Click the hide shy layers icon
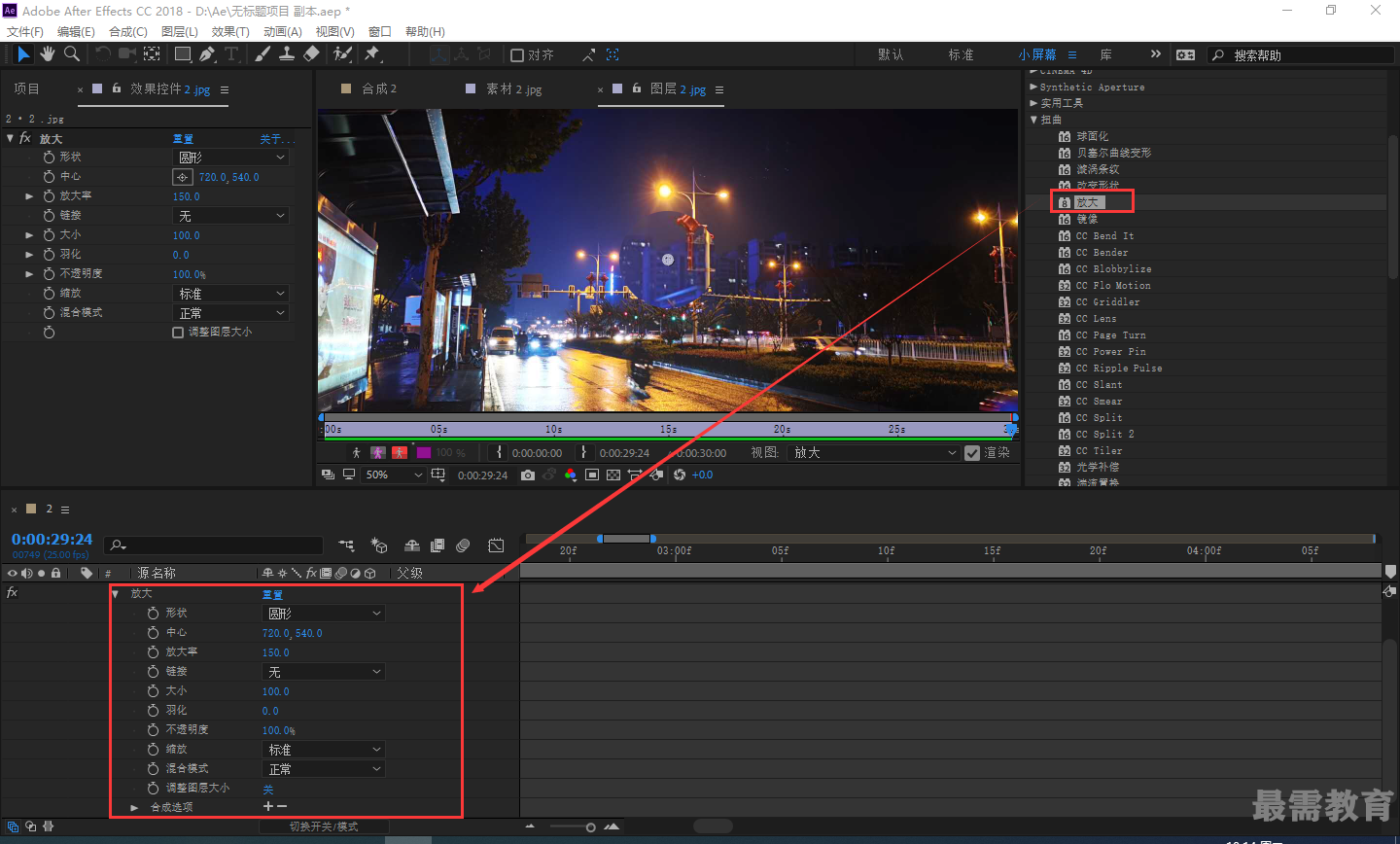Image resolution: width=1400 pixels, height=844 pixels. [x=412, y=545]
